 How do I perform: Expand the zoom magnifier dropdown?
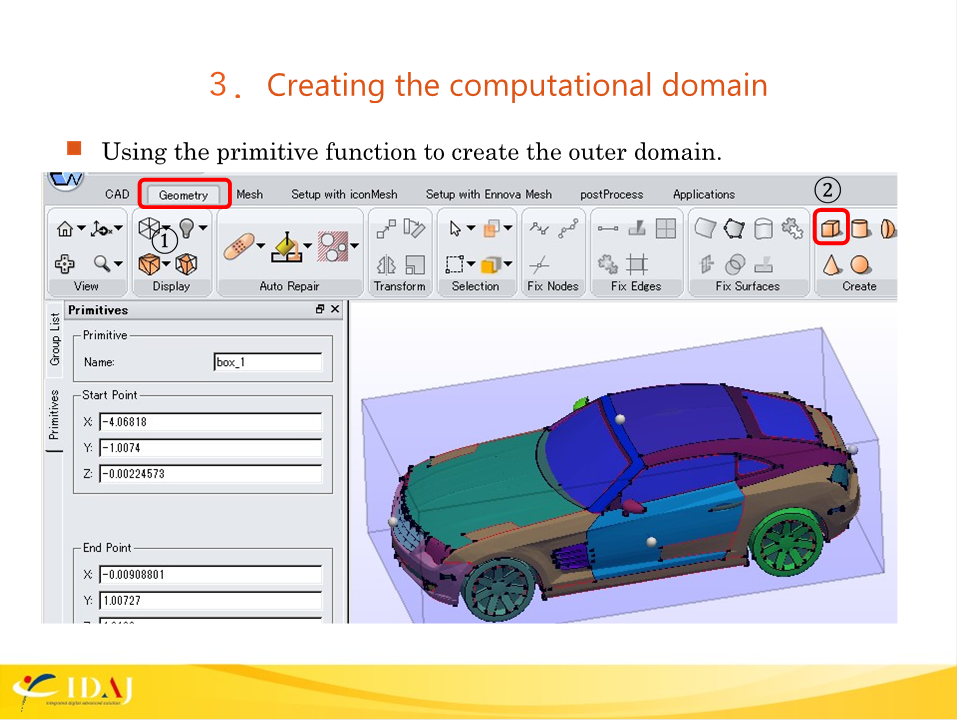118,264
